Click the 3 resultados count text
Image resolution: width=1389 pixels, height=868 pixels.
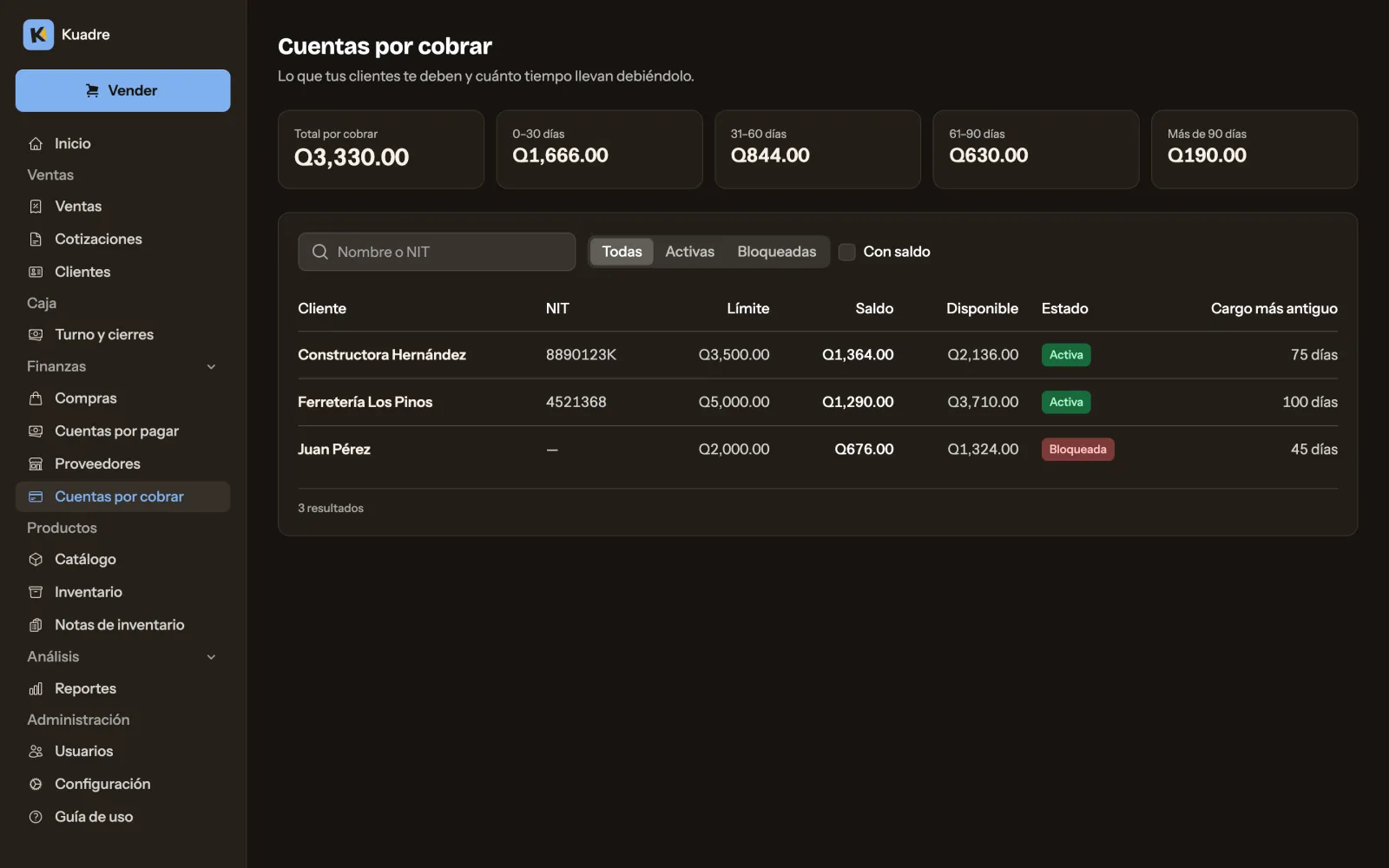click(330, 509)
